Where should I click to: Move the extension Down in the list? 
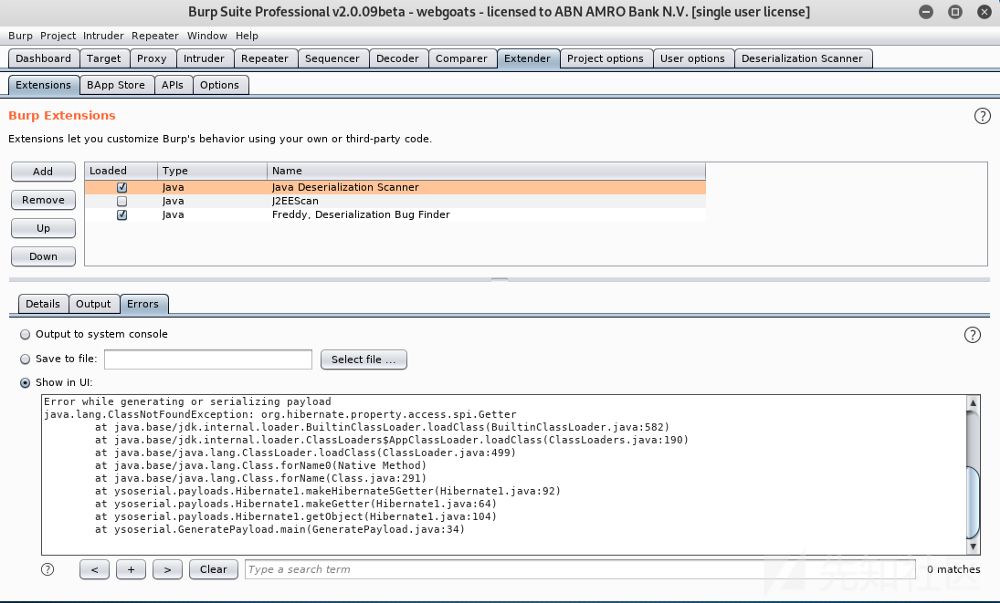pyautogui.click(x=43, y=256)
